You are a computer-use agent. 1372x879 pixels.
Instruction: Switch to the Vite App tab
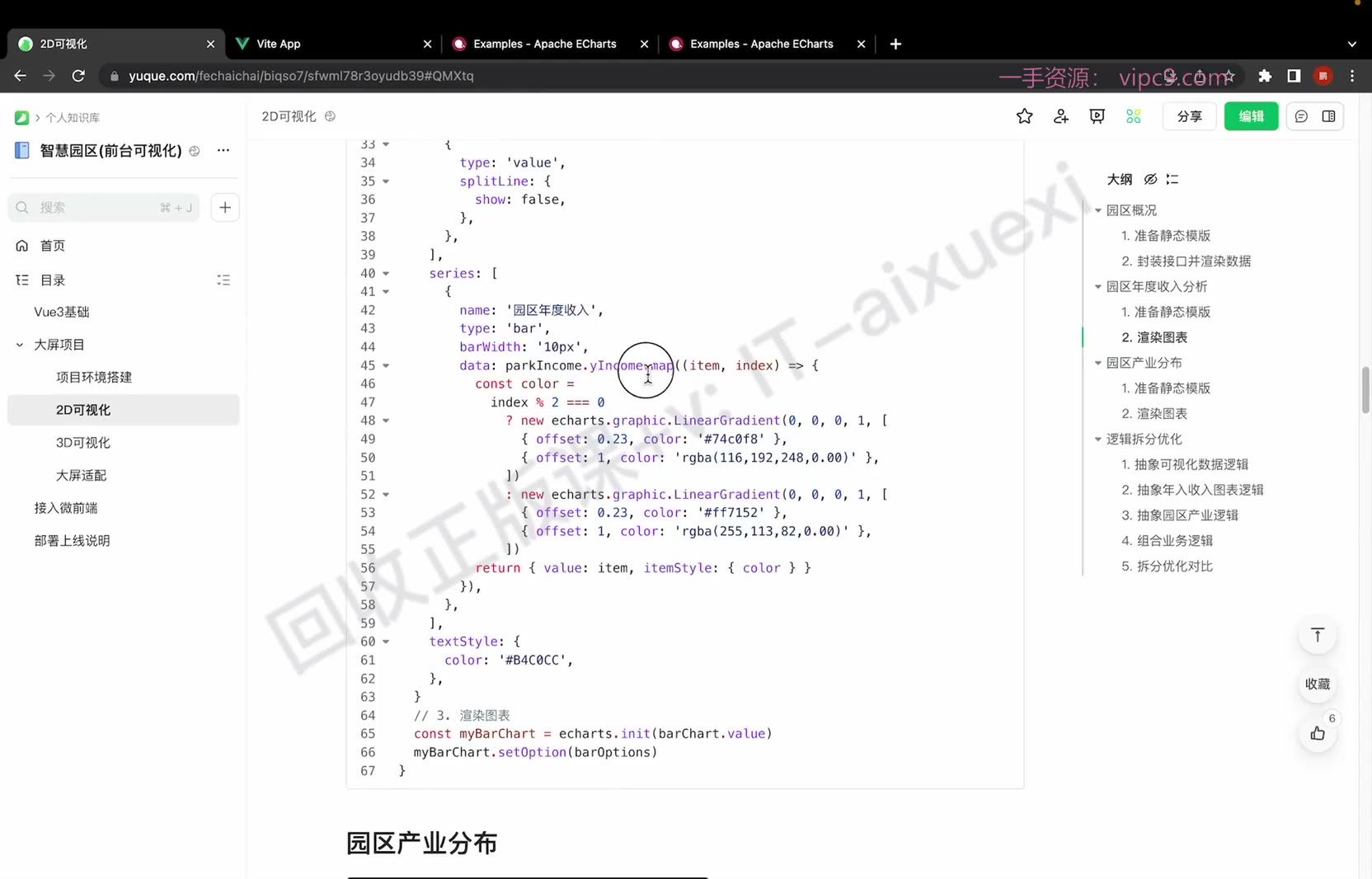coord(333,44)
